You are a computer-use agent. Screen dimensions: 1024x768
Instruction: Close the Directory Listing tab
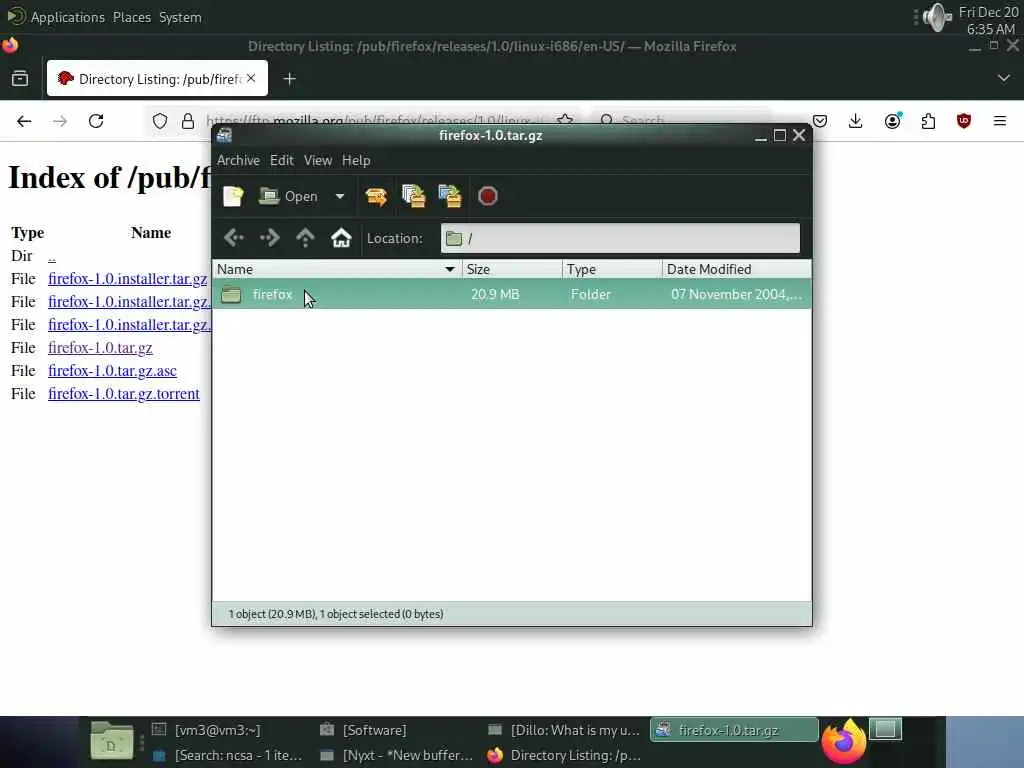pyautogui.click(x=251, y=78)
